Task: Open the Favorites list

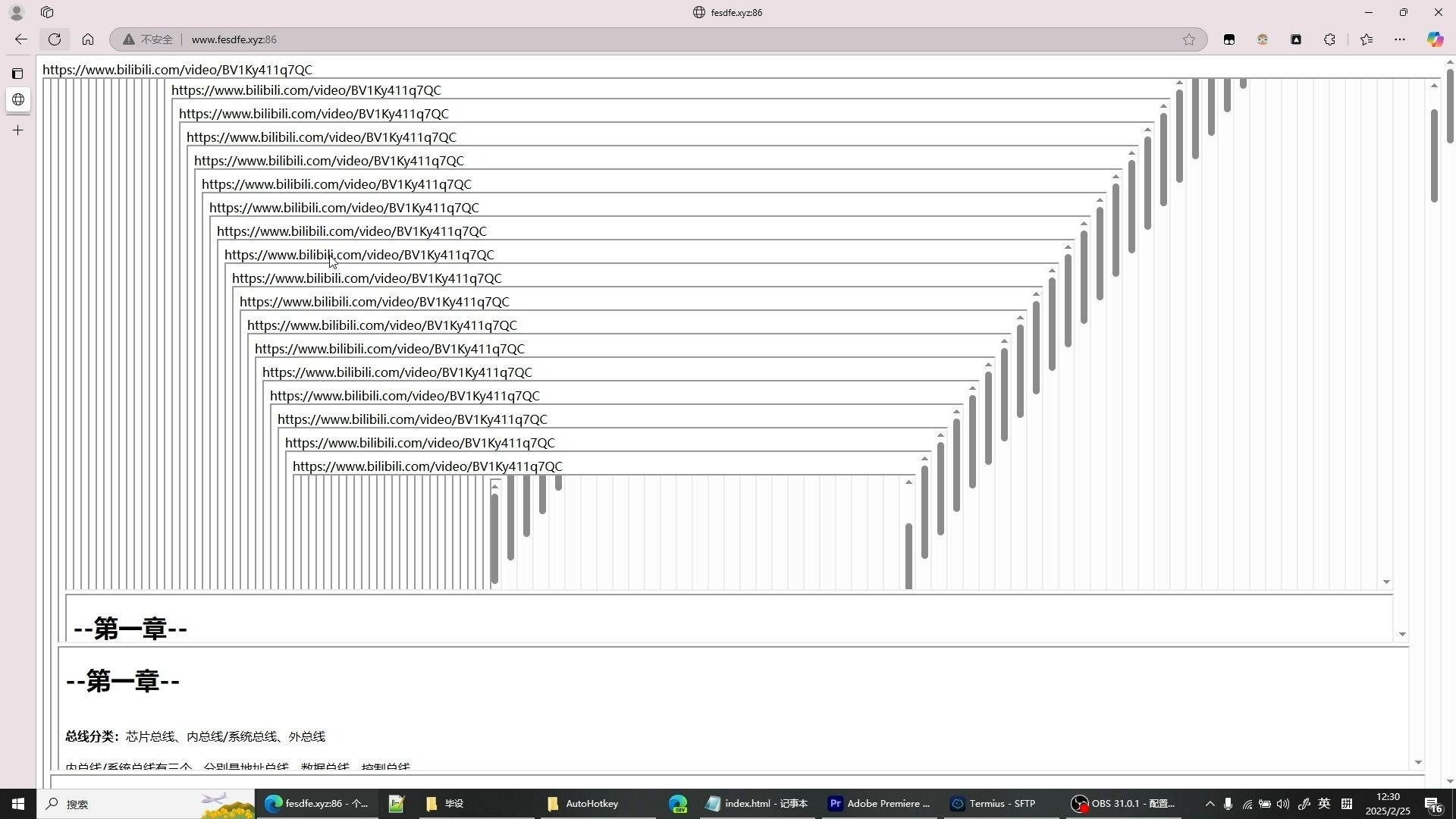Action: coord(1367,39)
